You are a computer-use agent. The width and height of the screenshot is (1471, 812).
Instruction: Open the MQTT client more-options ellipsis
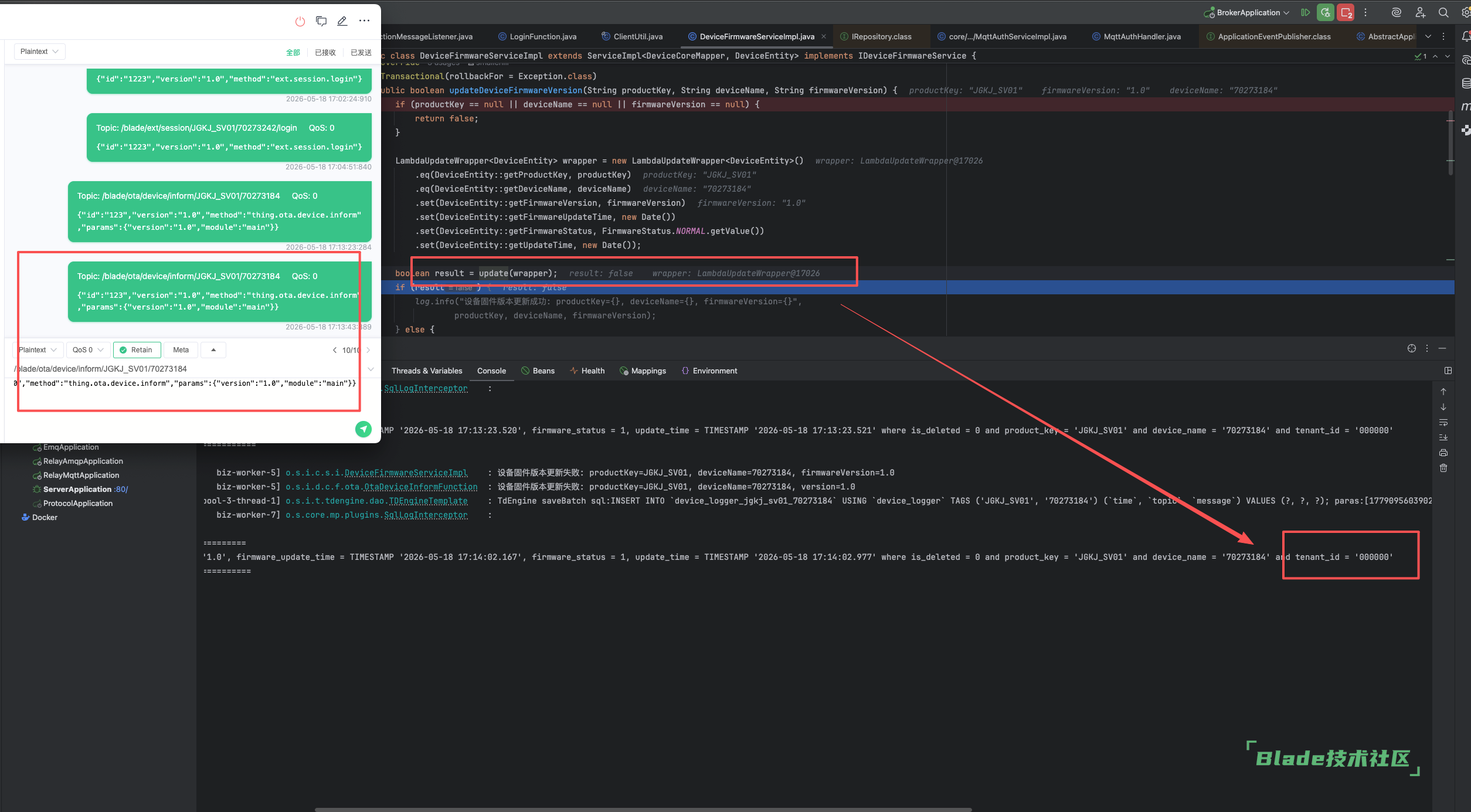click(364, 21)
